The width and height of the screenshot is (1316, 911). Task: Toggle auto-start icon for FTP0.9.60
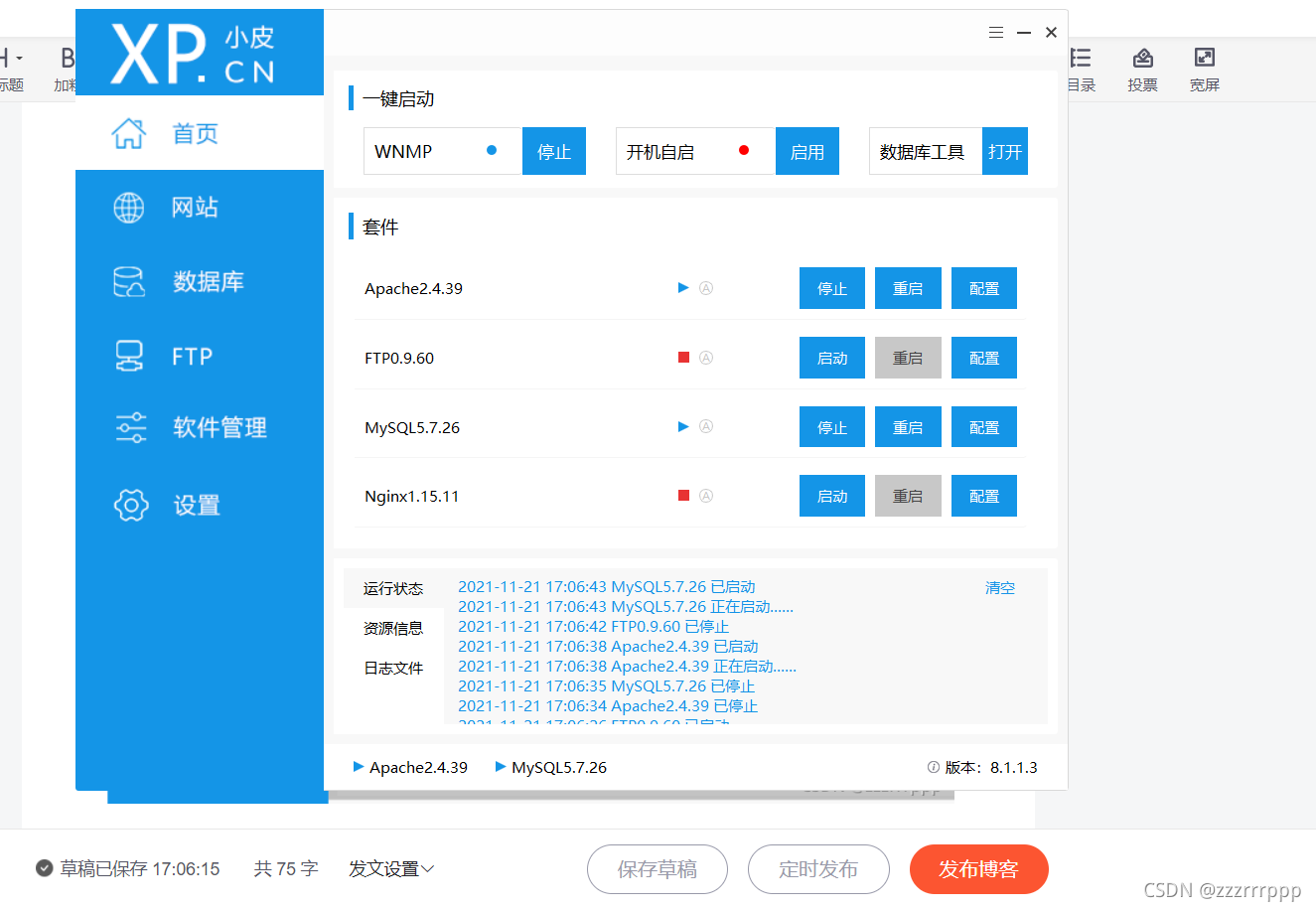point(706,358)
